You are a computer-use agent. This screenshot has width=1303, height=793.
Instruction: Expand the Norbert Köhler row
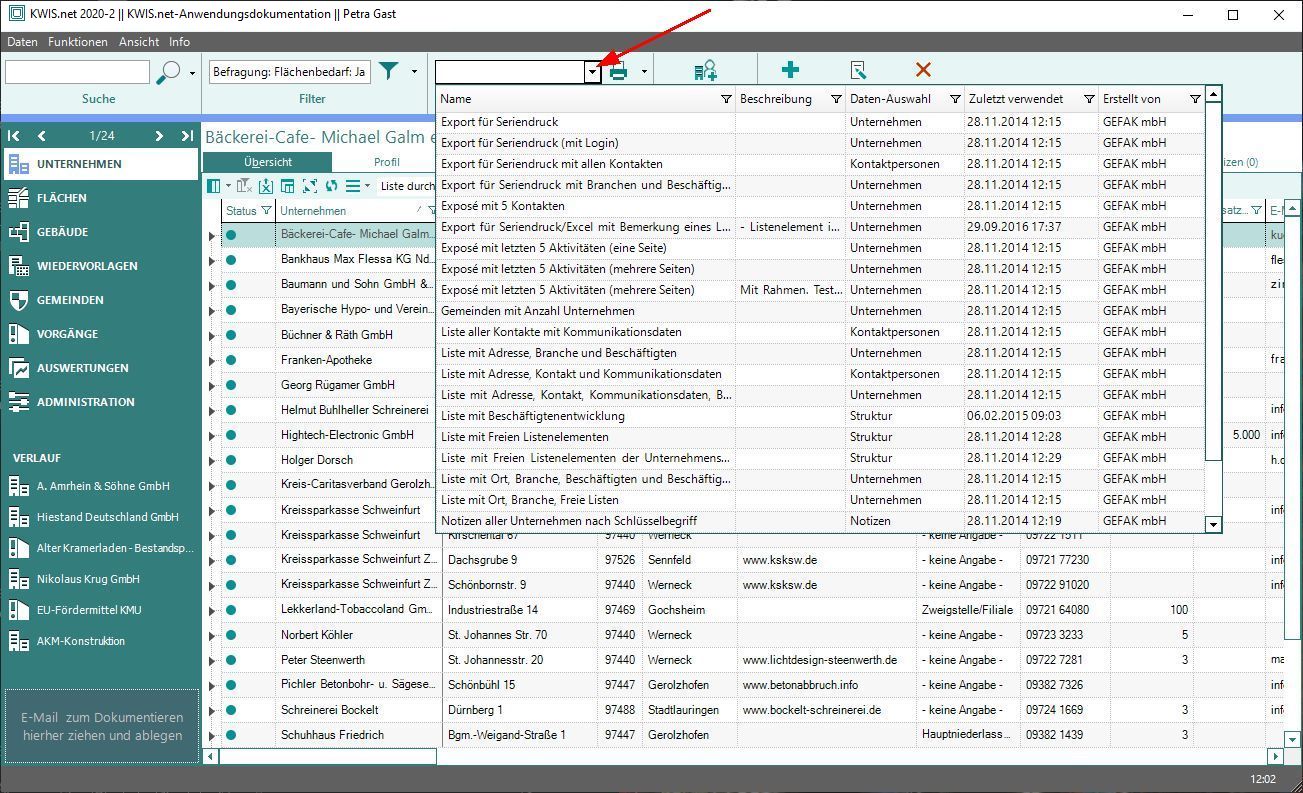[211, 636]
